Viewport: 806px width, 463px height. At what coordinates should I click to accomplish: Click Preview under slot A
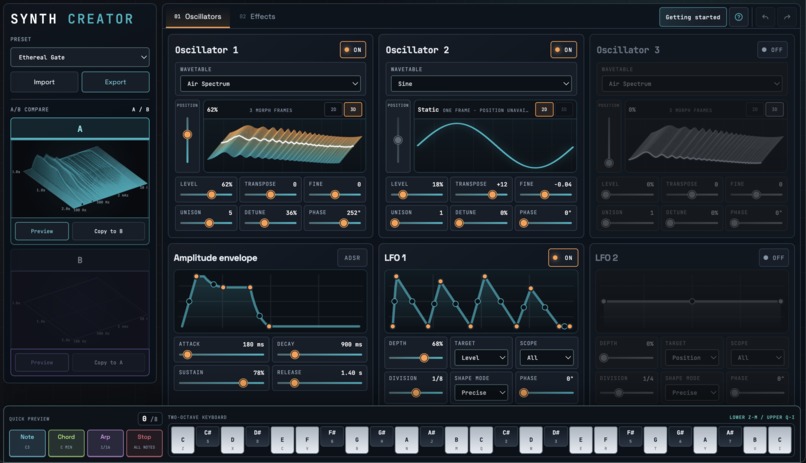(x=42, y=231)
